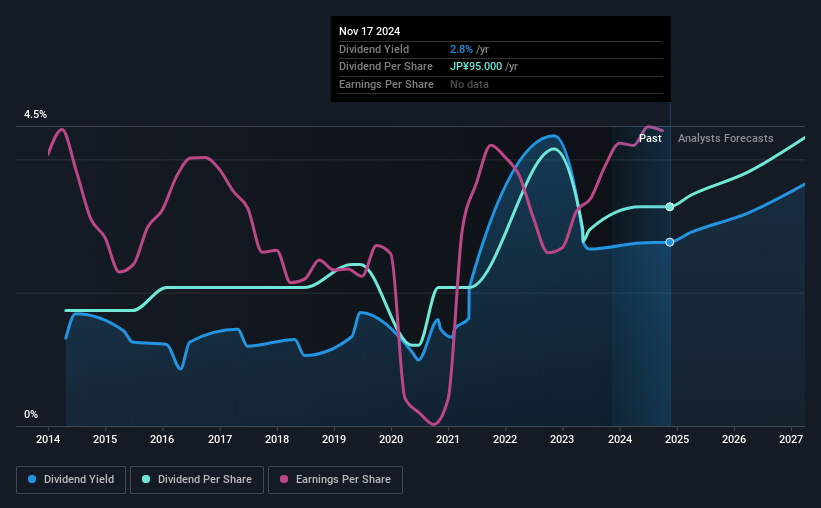Click 'No data' earnings per share value
The width and height of the screenshot is (821, 508).
(x=469, y=84)
